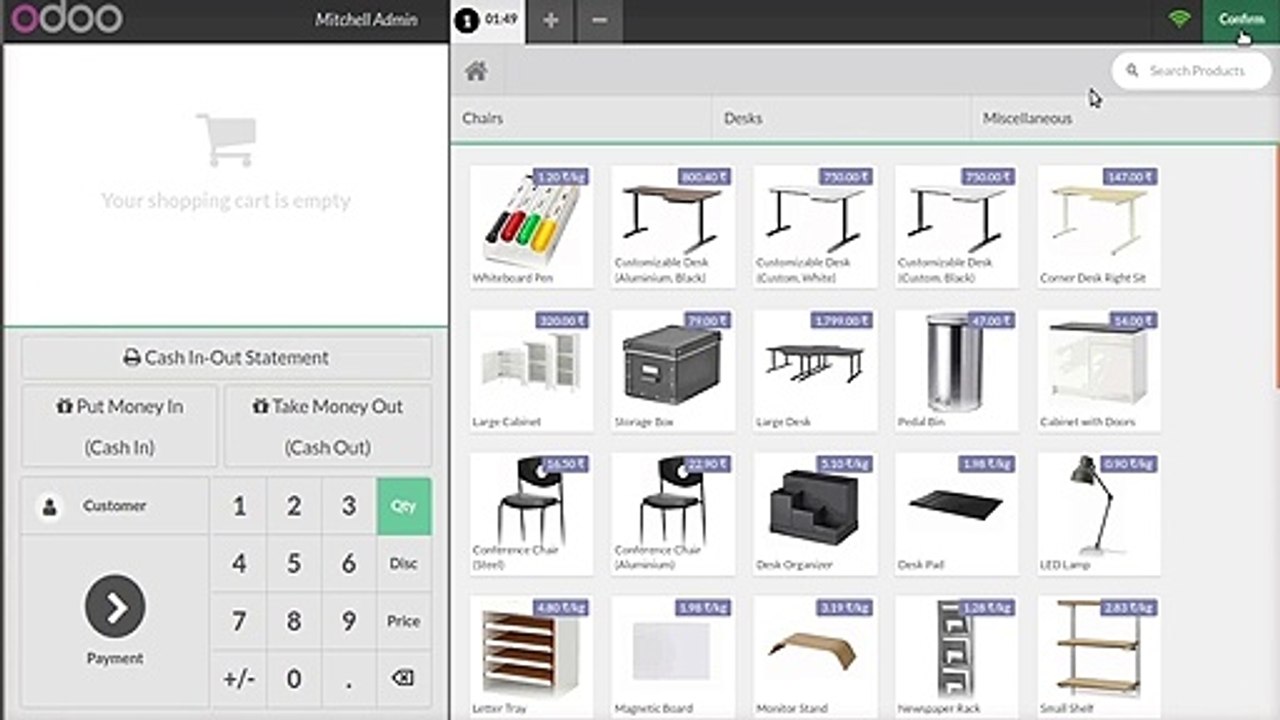Viewport: 1280px width, 720px height.
Task: Open the Chairs category
Action: tap(581, 118)
